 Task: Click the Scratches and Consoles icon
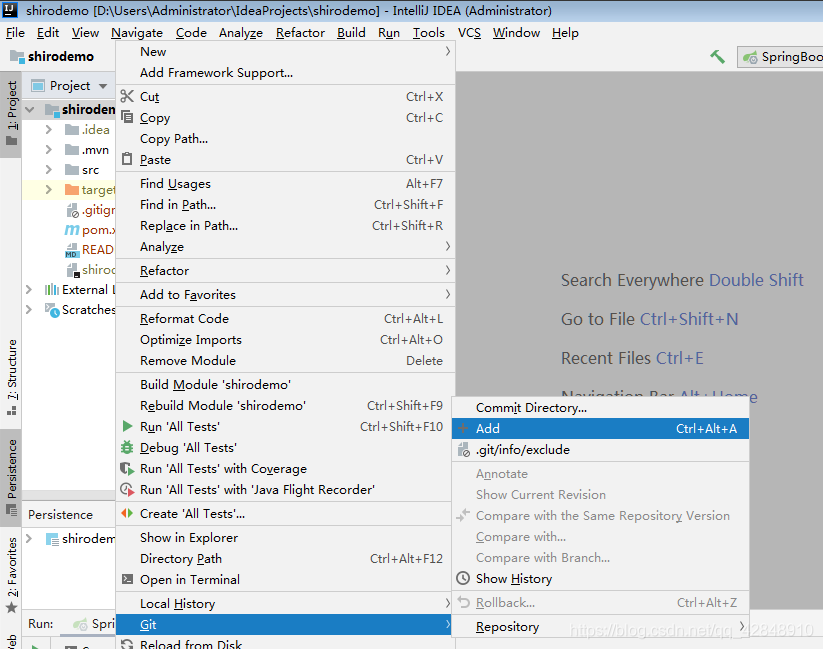tap(52, 310)
